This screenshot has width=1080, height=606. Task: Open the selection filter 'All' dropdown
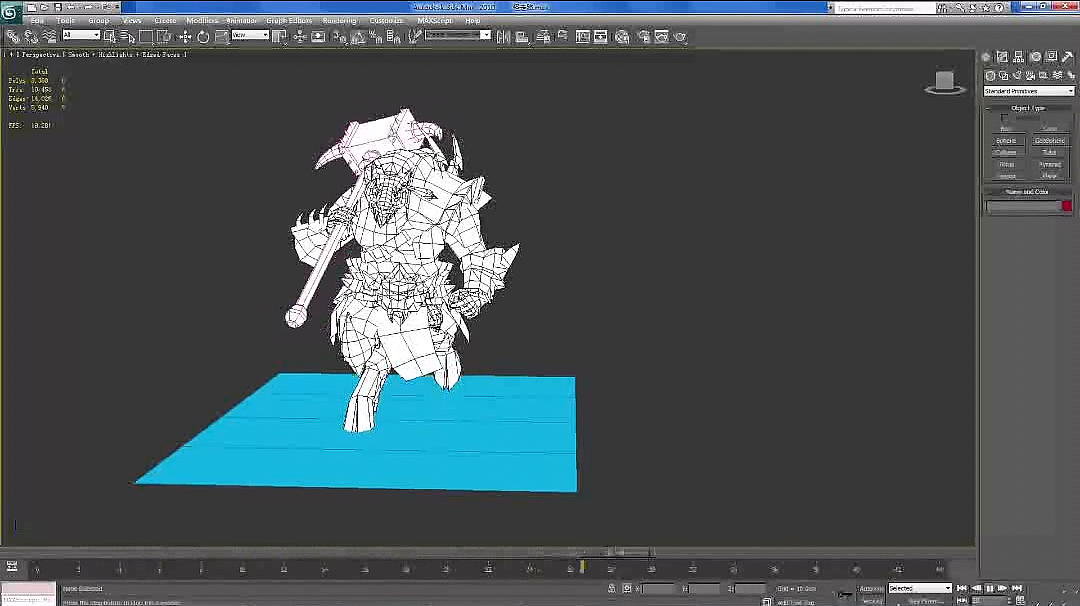tap(81, 35)
